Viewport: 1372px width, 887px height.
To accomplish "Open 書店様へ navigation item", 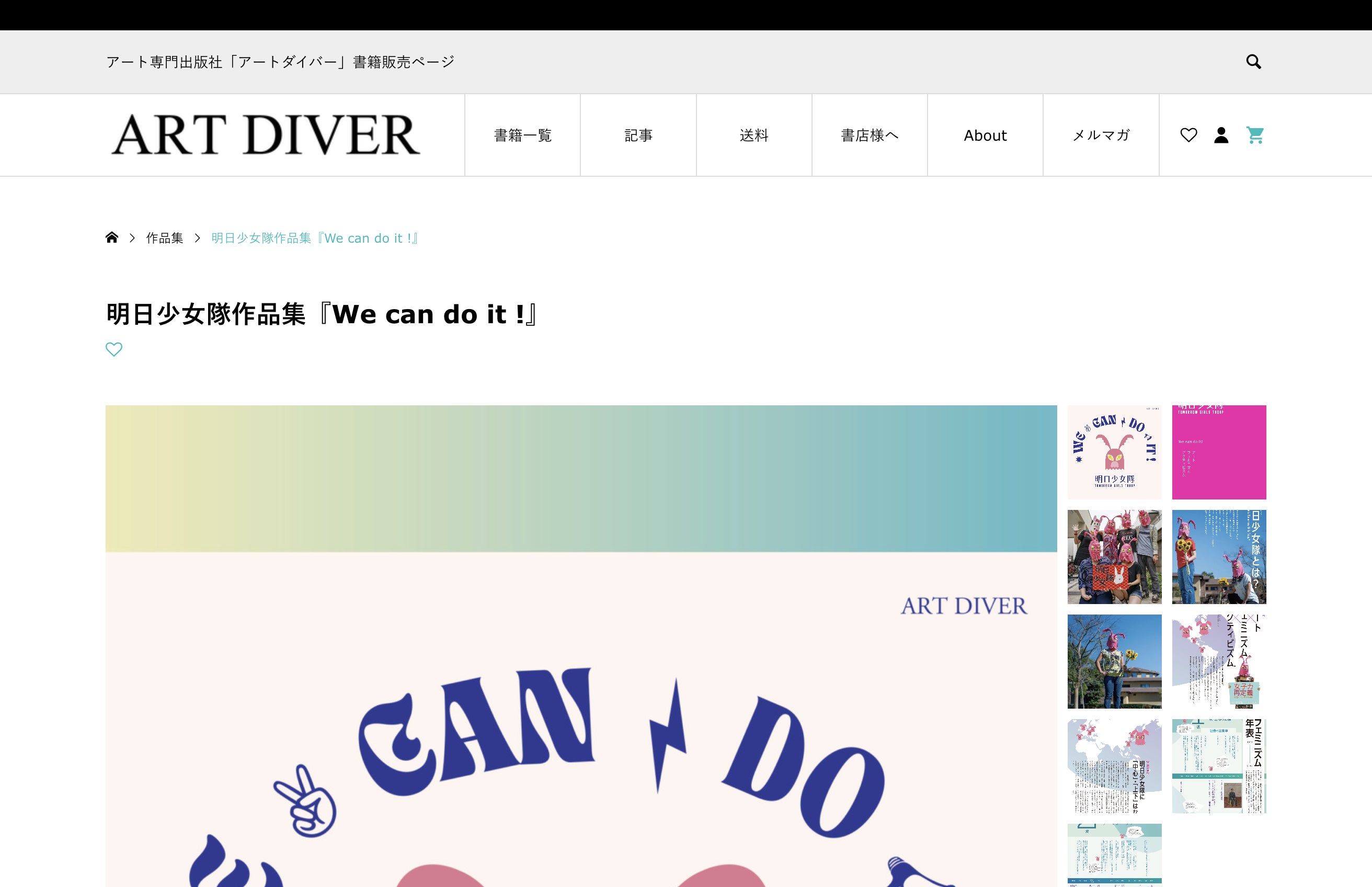I will pyautogui.click(x=870, y=135).
